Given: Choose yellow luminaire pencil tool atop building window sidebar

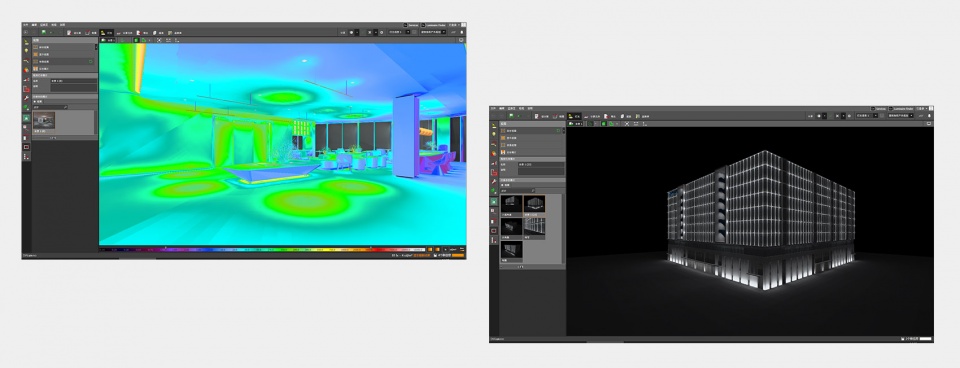Looking at the screenshot, I should [493, 126].
